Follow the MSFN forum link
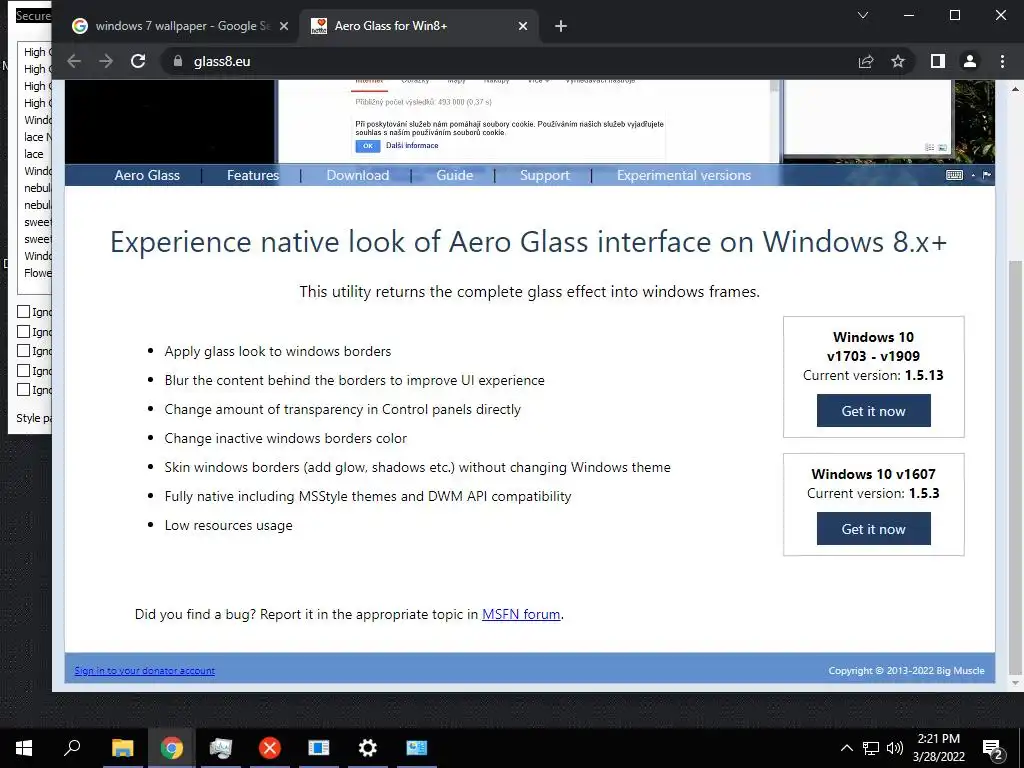 pos(521,615)
